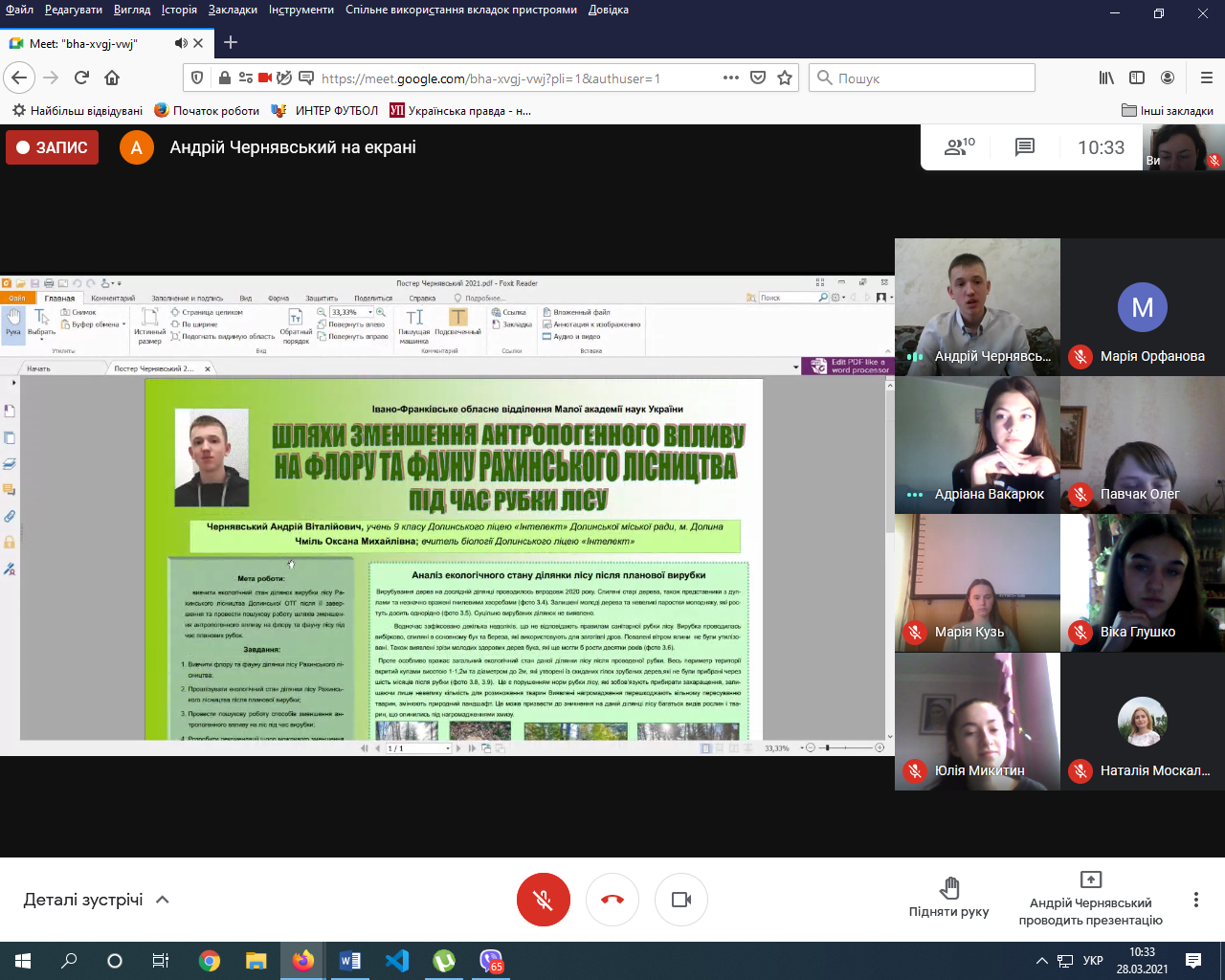Open 'Початок роботи' bookmark
The height and width of the screenshot is (980, 1225).
click(207, 110)
